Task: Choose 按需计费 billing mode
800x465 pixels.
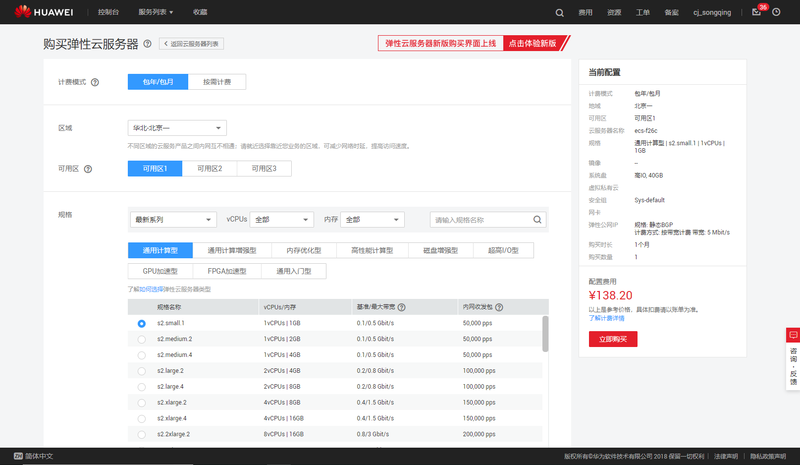Action: (217, 82)
